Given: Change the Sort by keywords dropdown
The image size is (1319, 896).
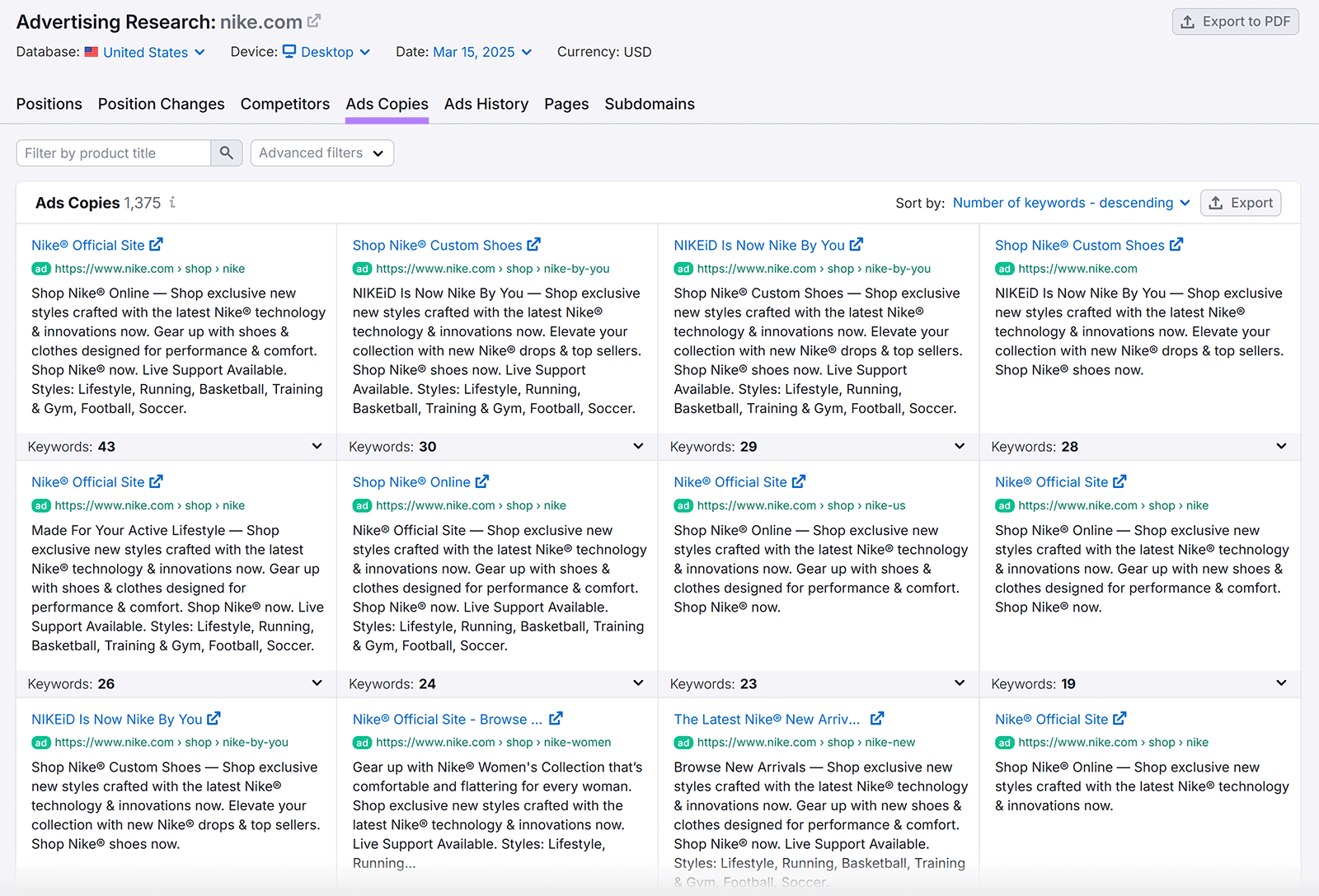Looking at the screenshot, I should click(x=1069, y=203).
